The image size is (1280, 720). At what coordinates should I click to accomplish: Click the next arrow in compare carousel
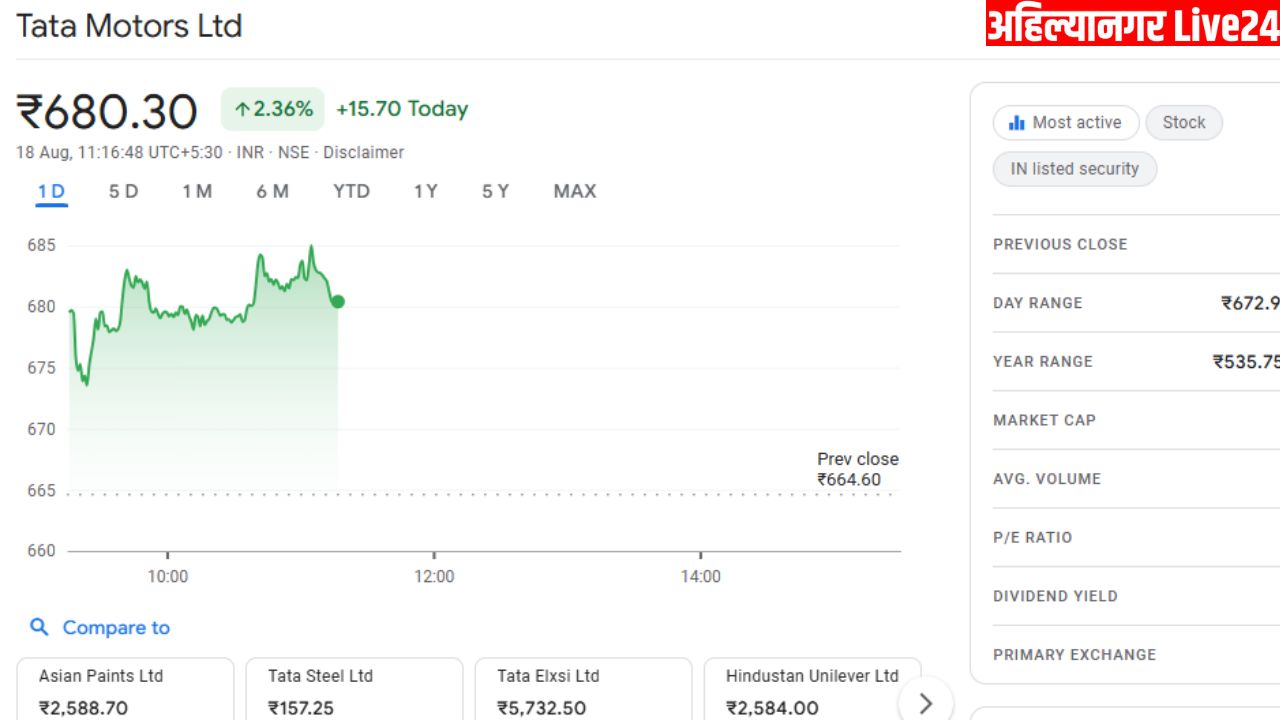point(925,703)
